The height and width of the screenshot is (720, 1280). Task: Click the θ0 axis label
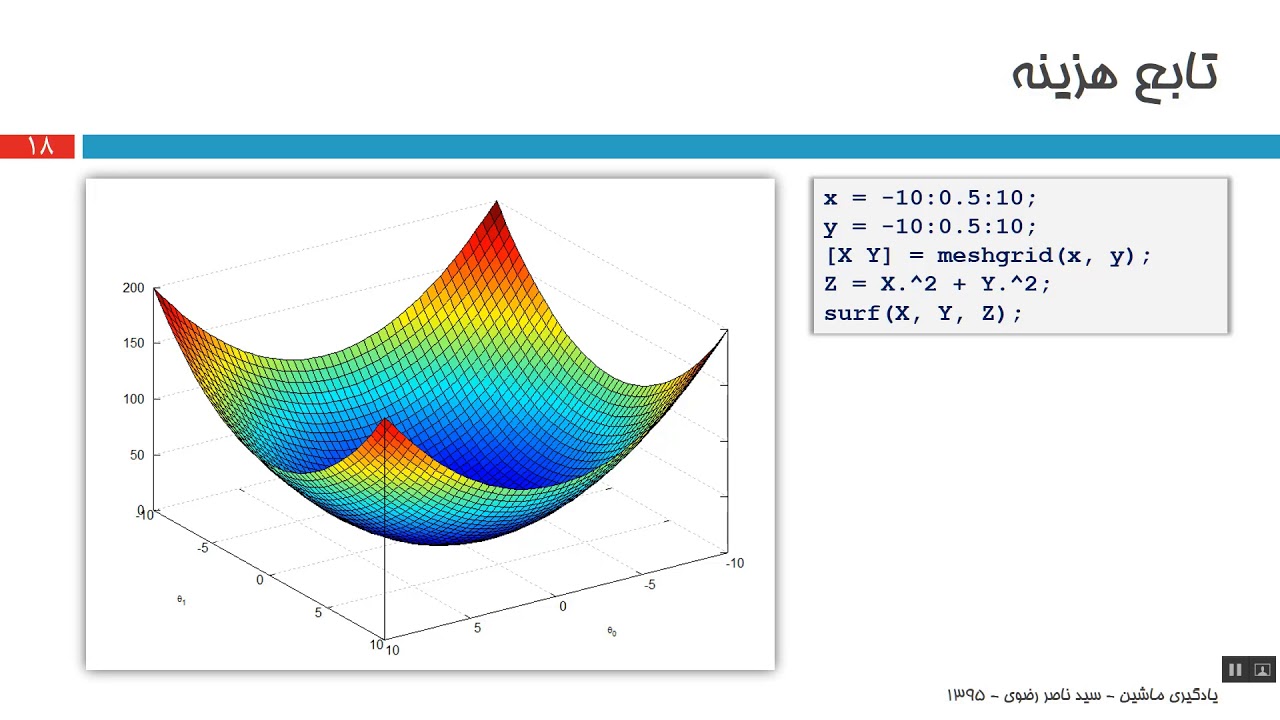point(611,631)
